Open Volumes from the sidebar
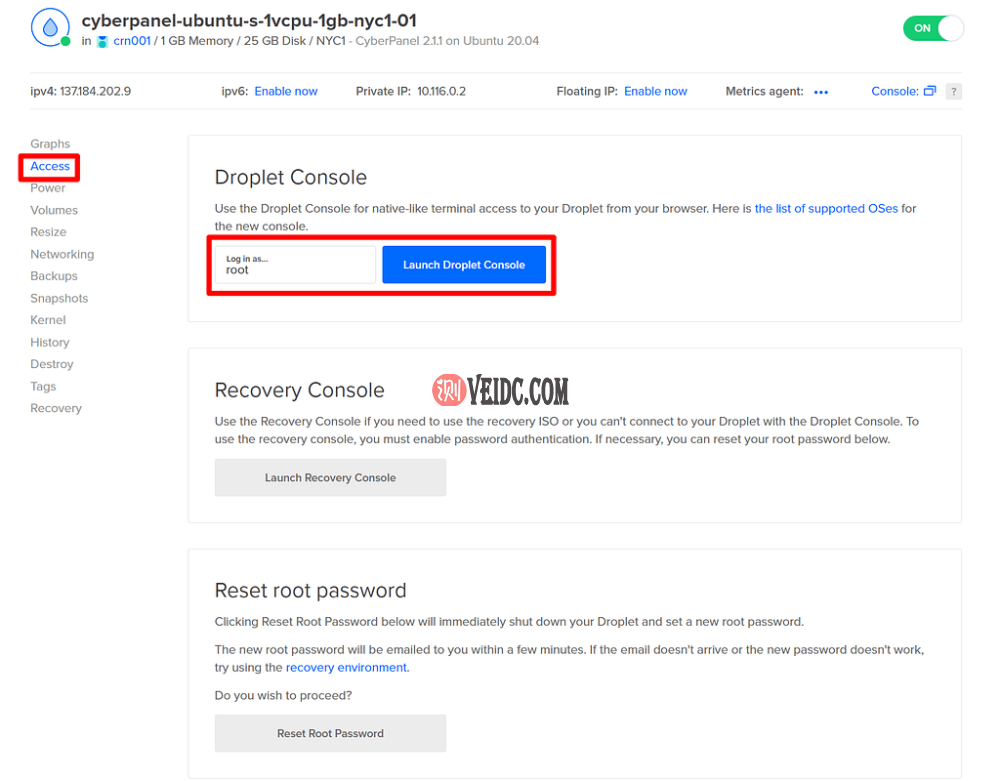Image resolution: width=1000 pixels, height=781 pixels. (x=54, y=210)
